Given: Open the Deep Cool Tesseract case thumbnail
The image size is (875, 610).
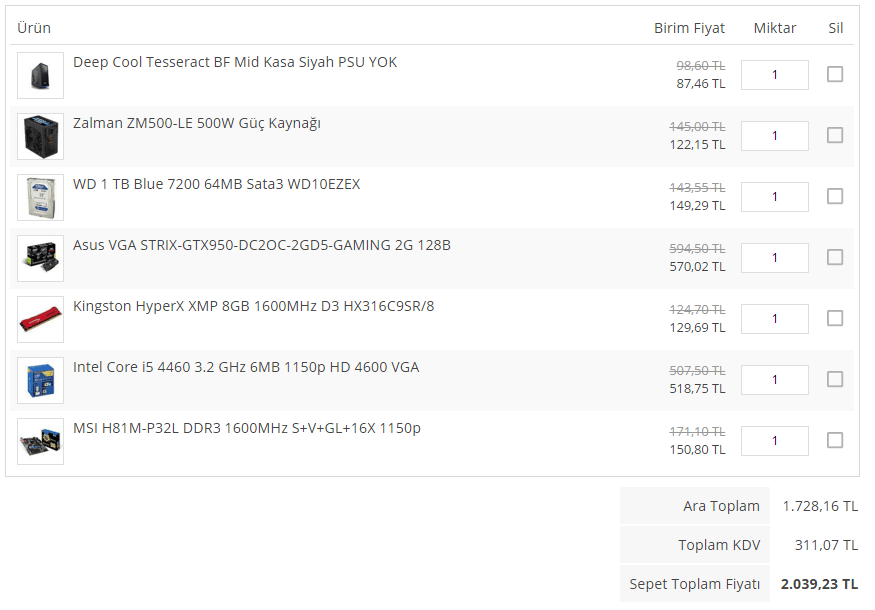Looking at the screenshot, I should [x=40, y=75].
